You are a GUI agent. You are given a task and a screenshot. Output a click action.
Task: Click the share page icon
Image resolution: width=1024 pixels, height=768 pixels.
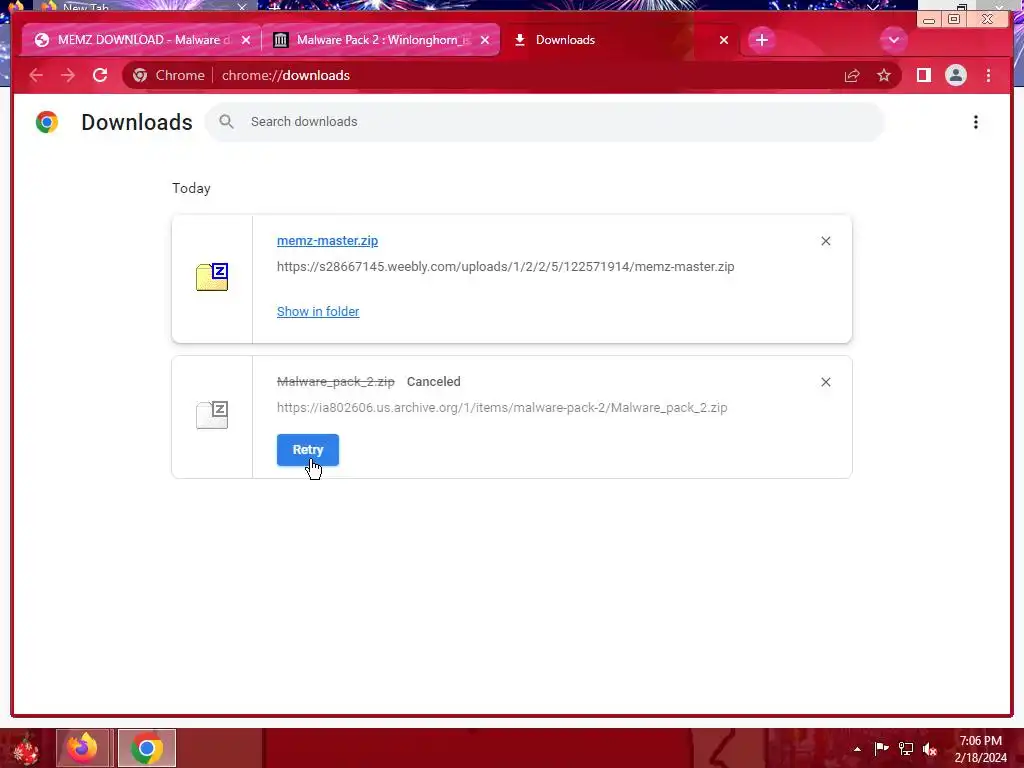(852, 76)
